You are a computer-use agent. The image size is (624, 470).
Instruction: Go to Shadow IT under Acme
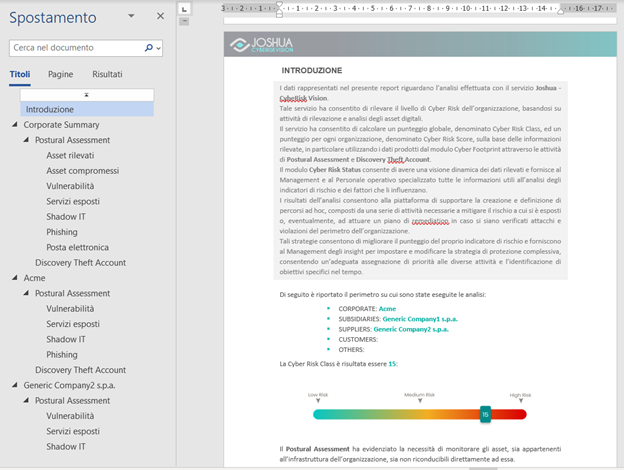tap(66, 339)
